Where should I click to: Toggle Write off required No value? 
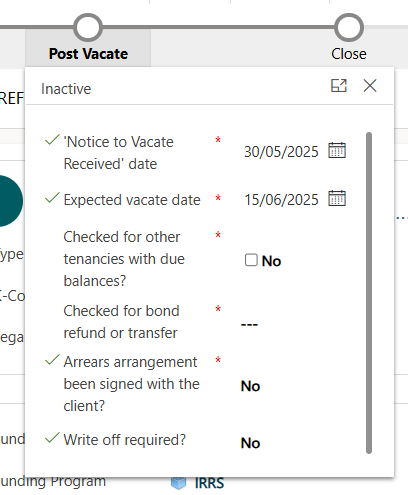(251, 443)
